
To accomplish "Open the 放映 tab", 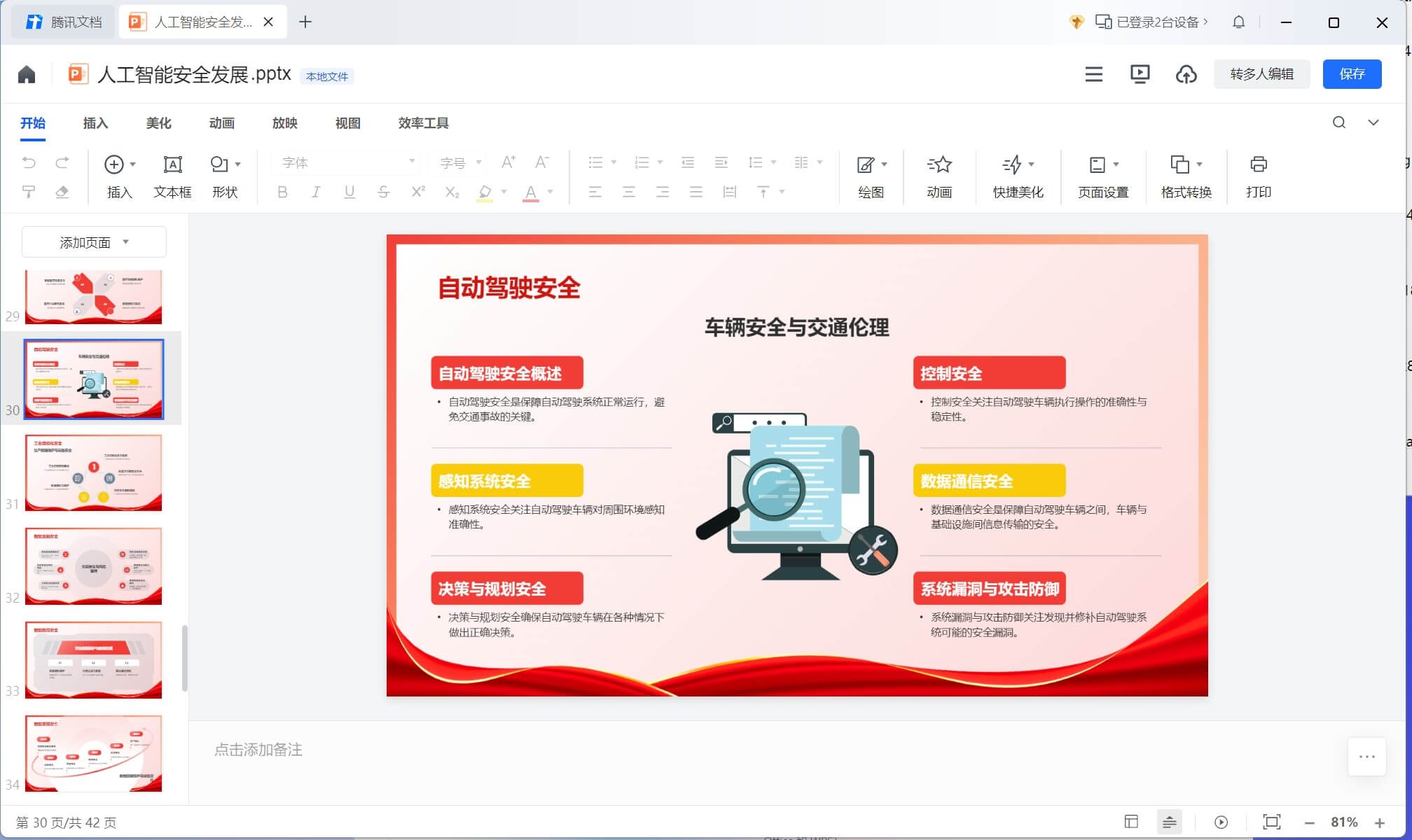I will (x=285, y=123).
